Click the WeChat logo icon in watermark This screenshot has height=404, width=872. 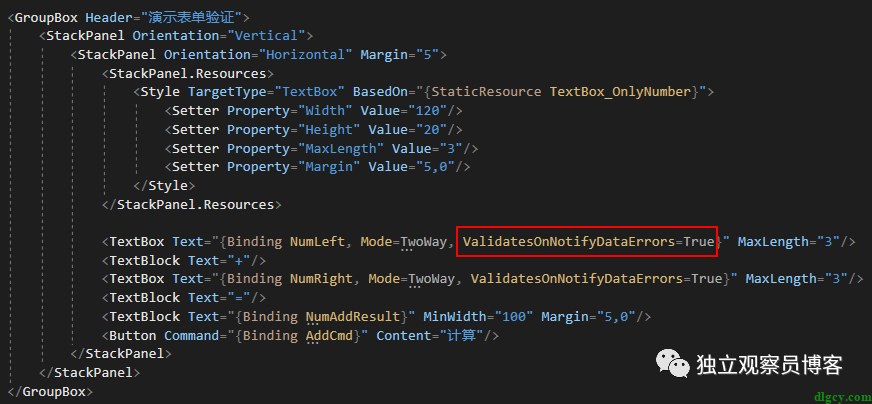click(673, 364)
